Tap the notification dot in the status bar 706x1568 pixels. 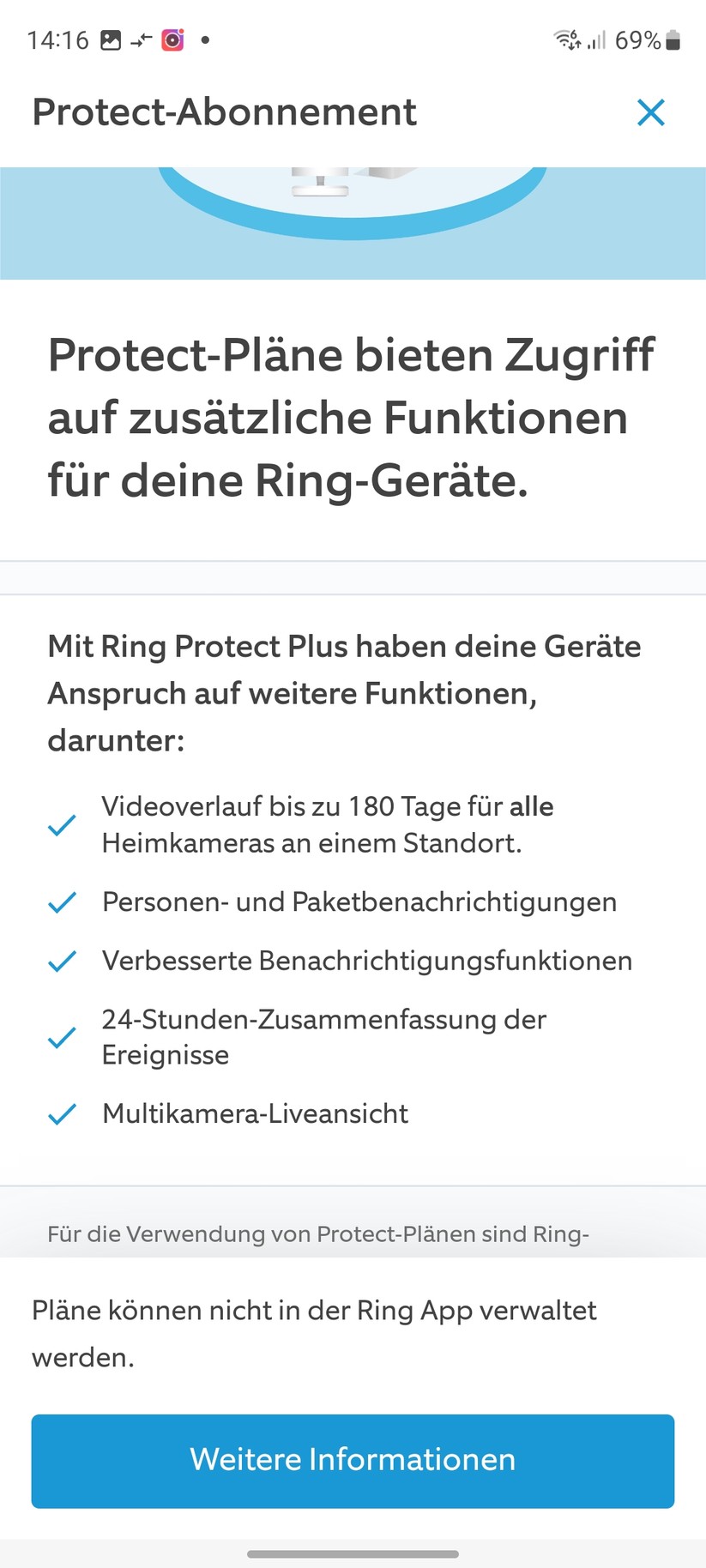[204, 39]
